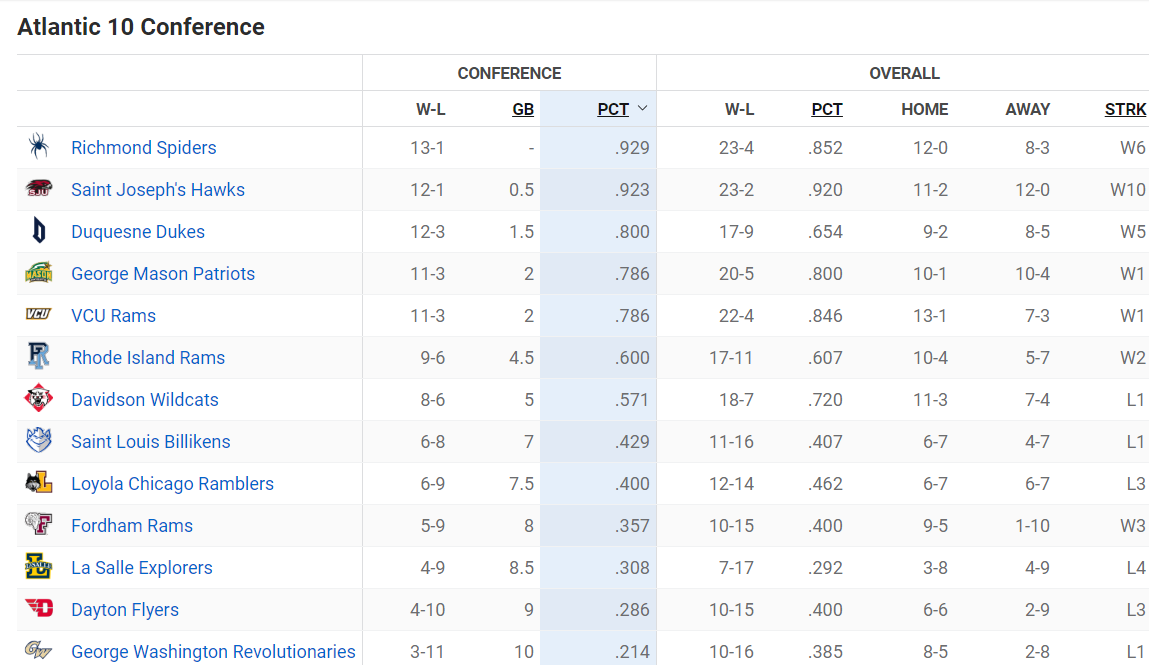Click the Rhode Island Rams logo

point(38,357)
